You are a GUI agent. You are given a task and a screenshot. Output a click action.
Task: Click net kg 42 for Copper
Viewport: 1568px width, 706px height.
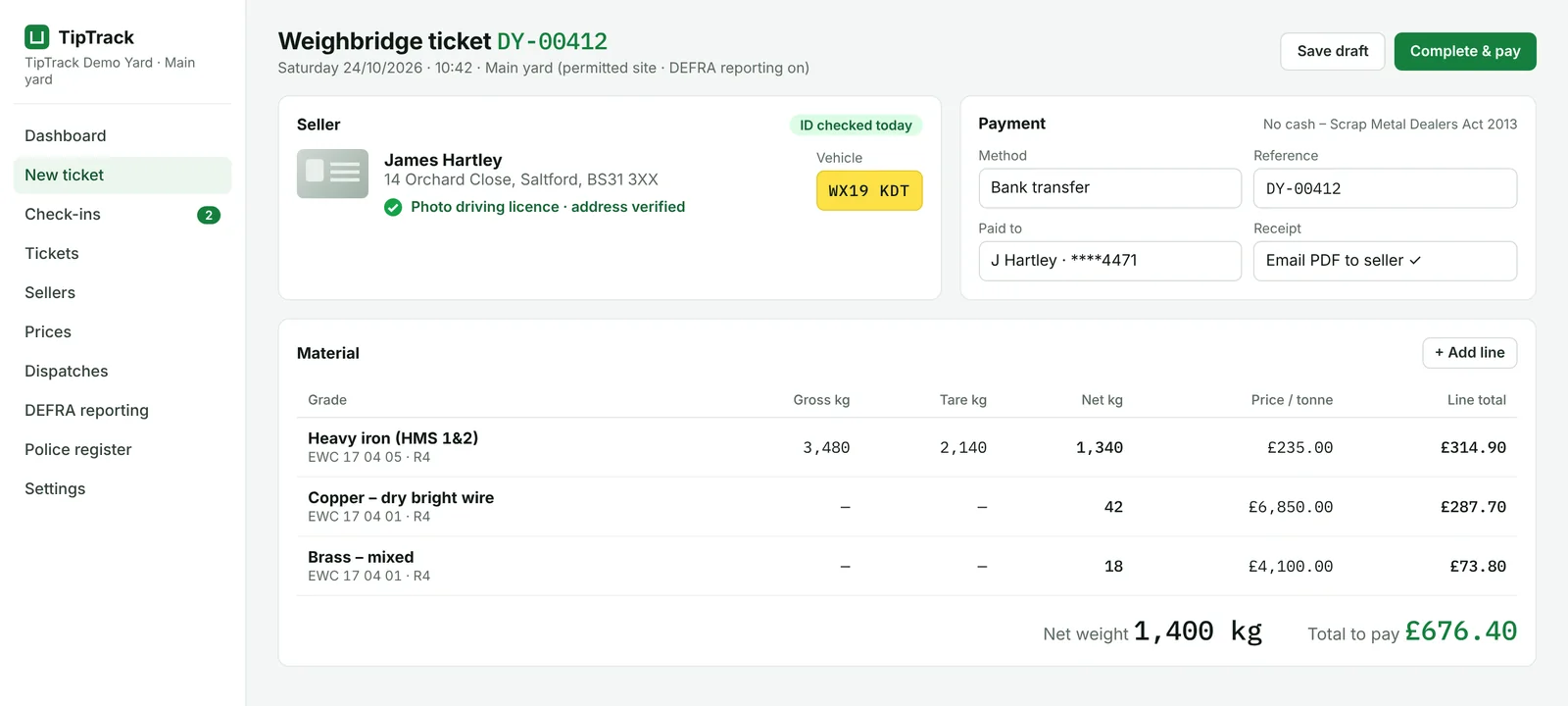click(x=1113, y=507)
